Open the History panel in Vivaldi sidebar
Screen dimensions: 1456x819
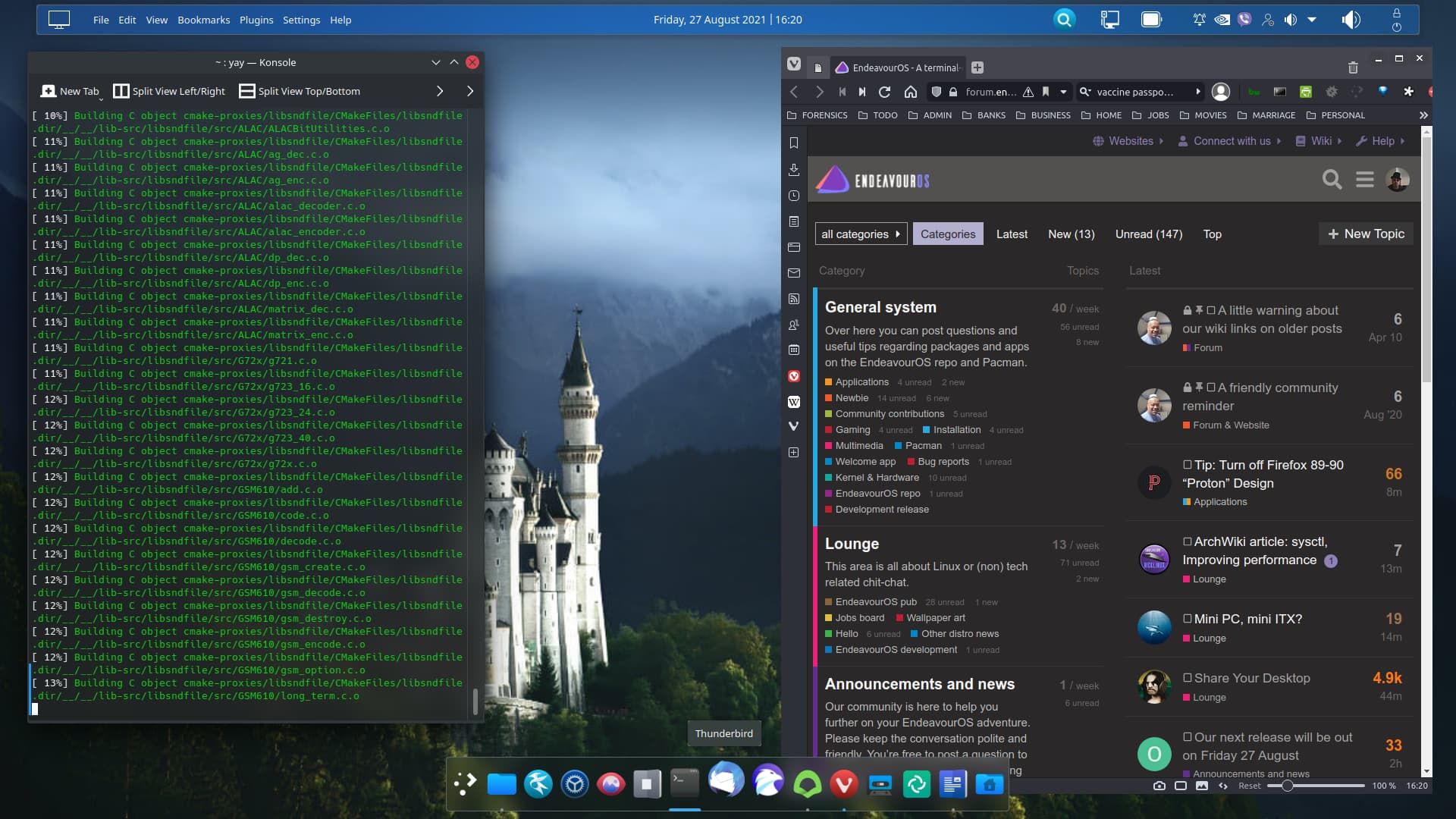(x=794, y=196)
